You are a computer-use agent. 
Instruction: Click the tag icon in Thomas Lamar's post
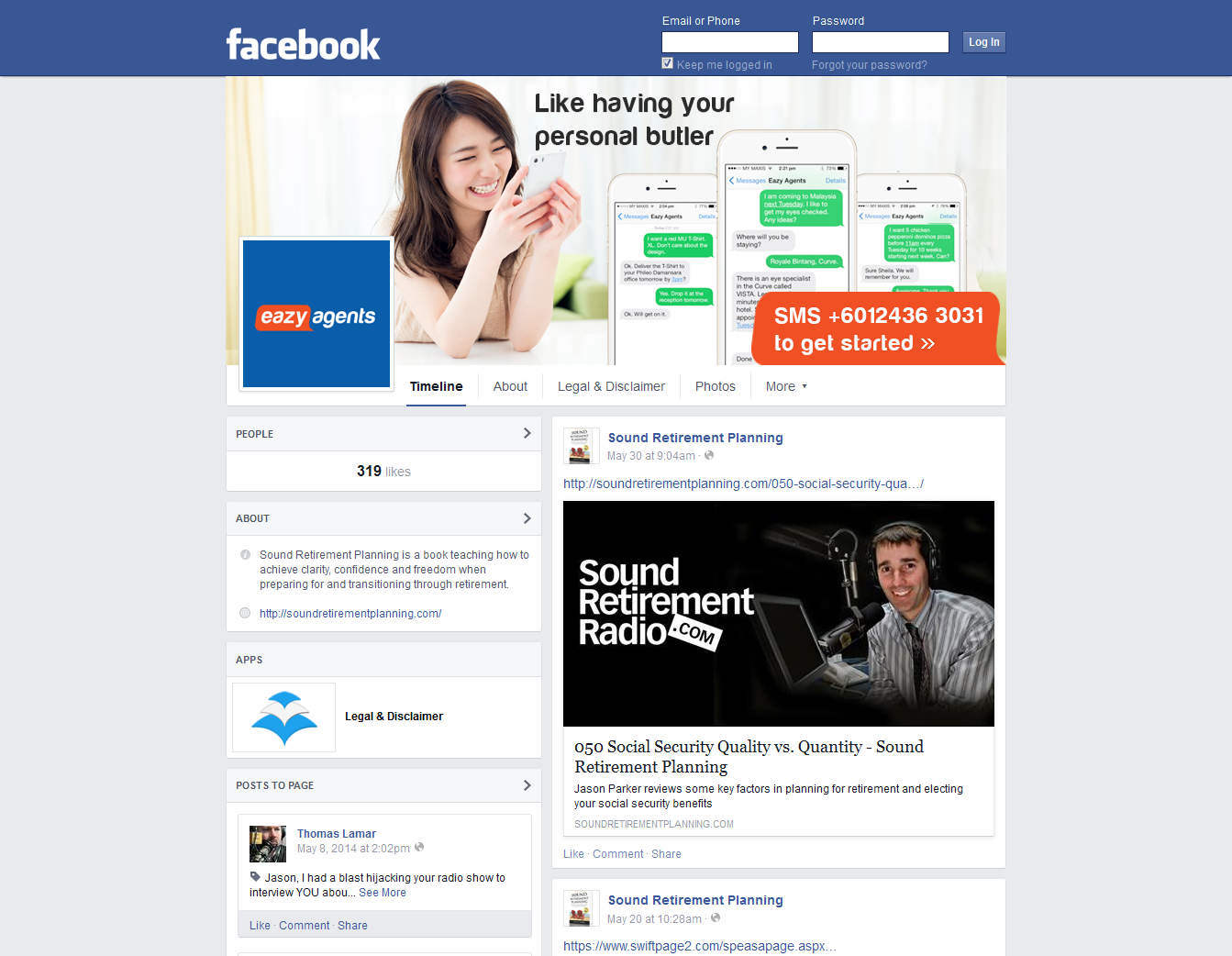(x=255, y=876)
